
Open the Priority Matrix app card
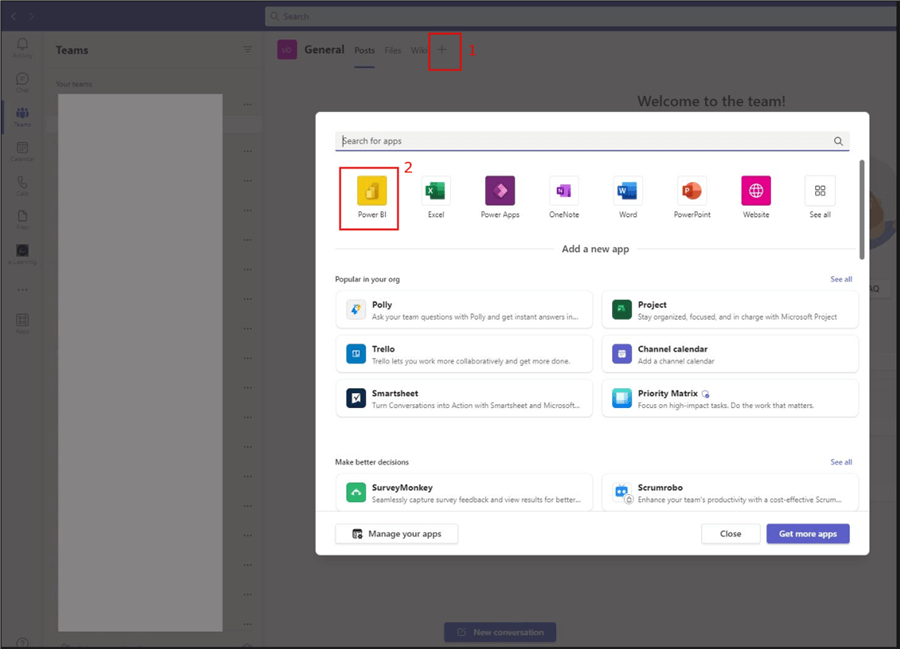coord(730,398)
